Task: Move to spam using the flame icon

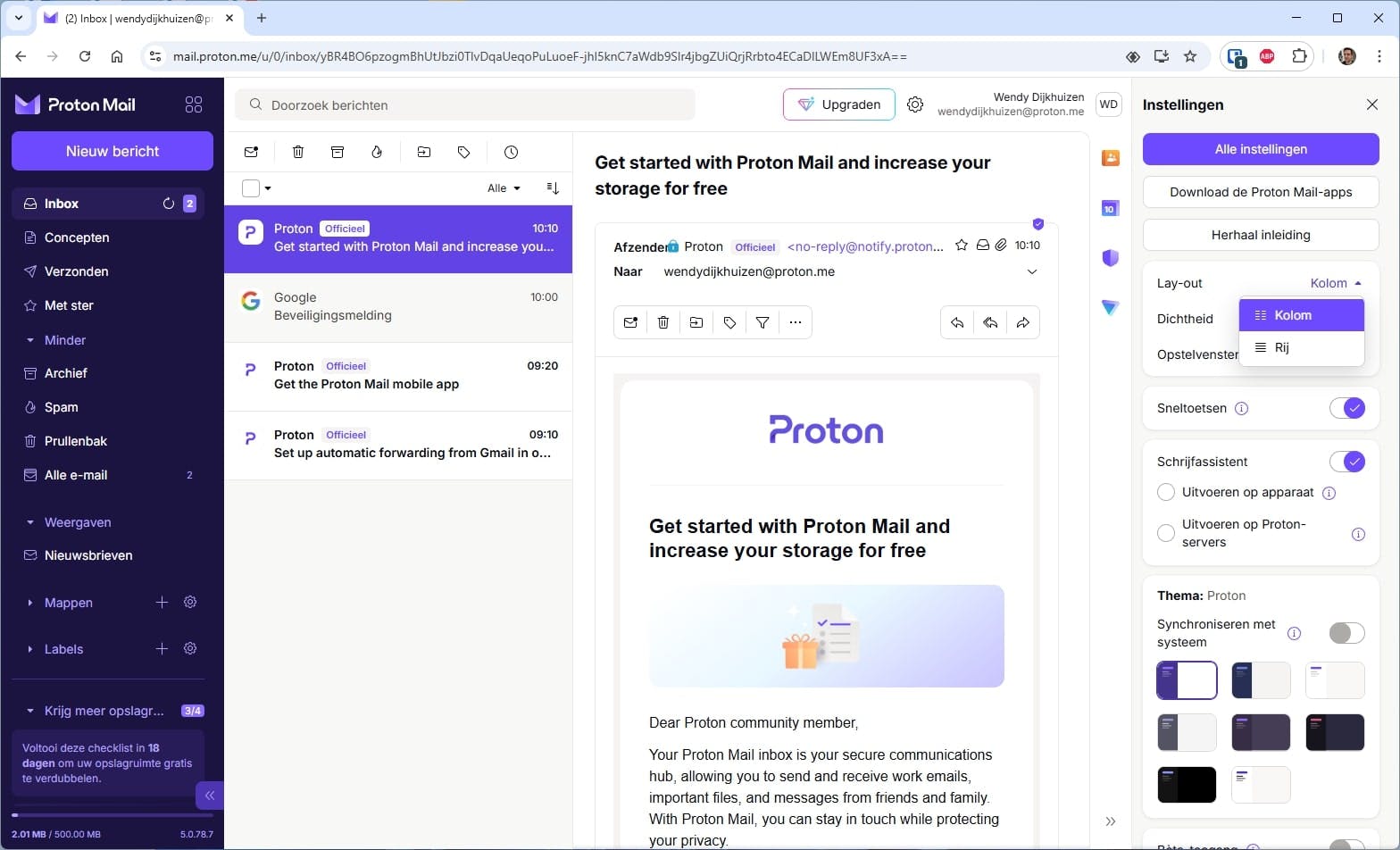Action: tap(377, 152)
